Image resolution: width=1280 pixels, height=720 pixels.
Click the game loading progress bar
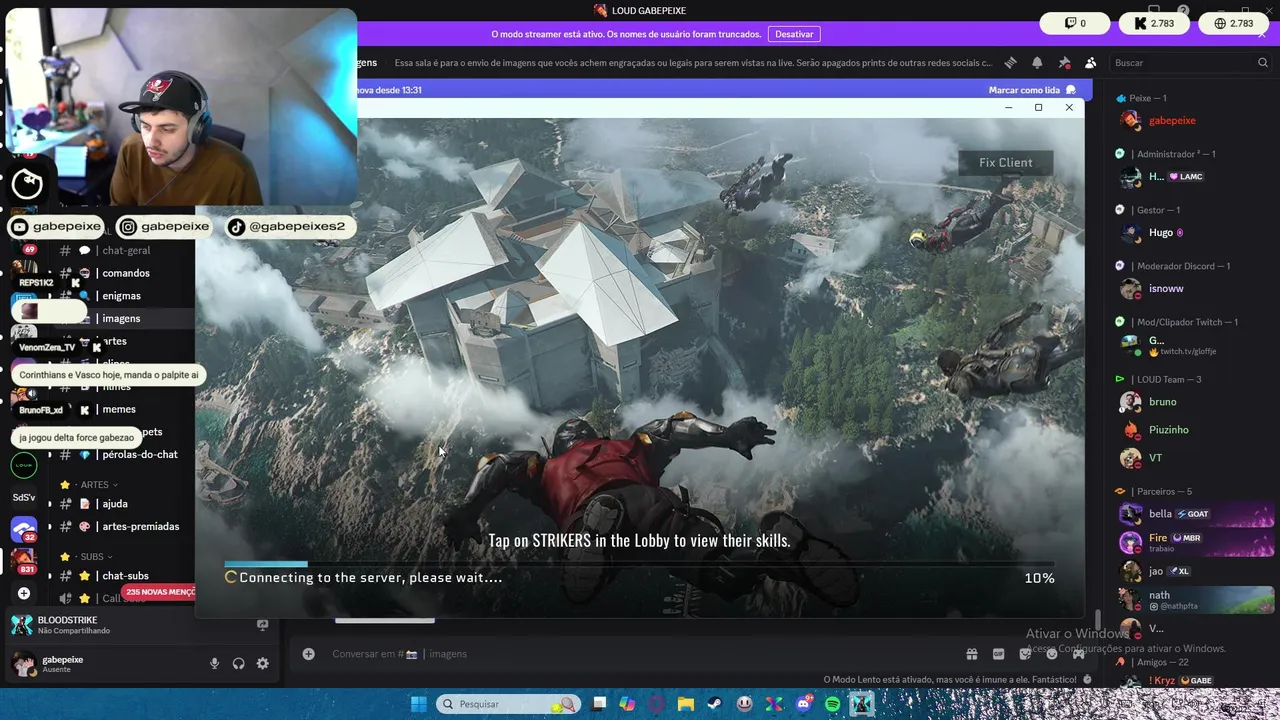coord(639,564)
